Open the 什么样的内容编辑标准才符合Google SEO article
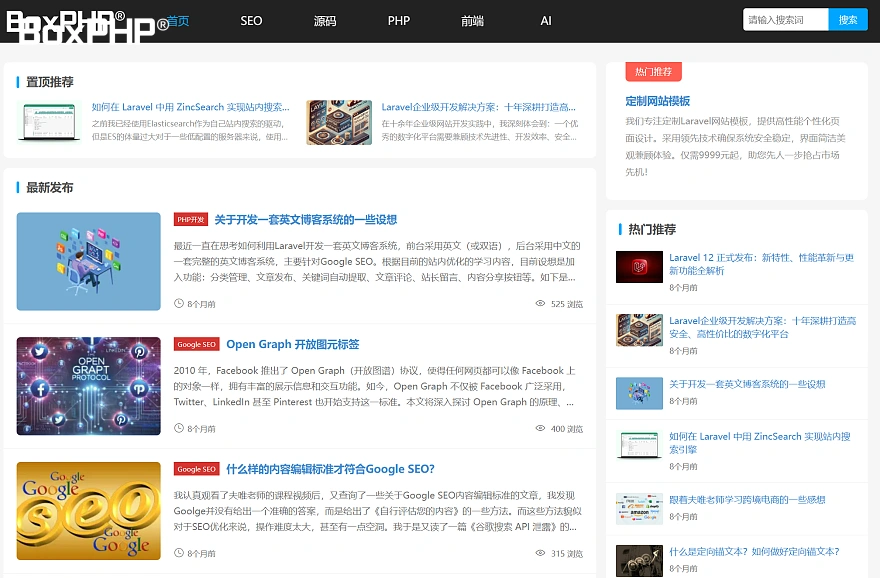880x578 pixels. (x=330, y=469)
